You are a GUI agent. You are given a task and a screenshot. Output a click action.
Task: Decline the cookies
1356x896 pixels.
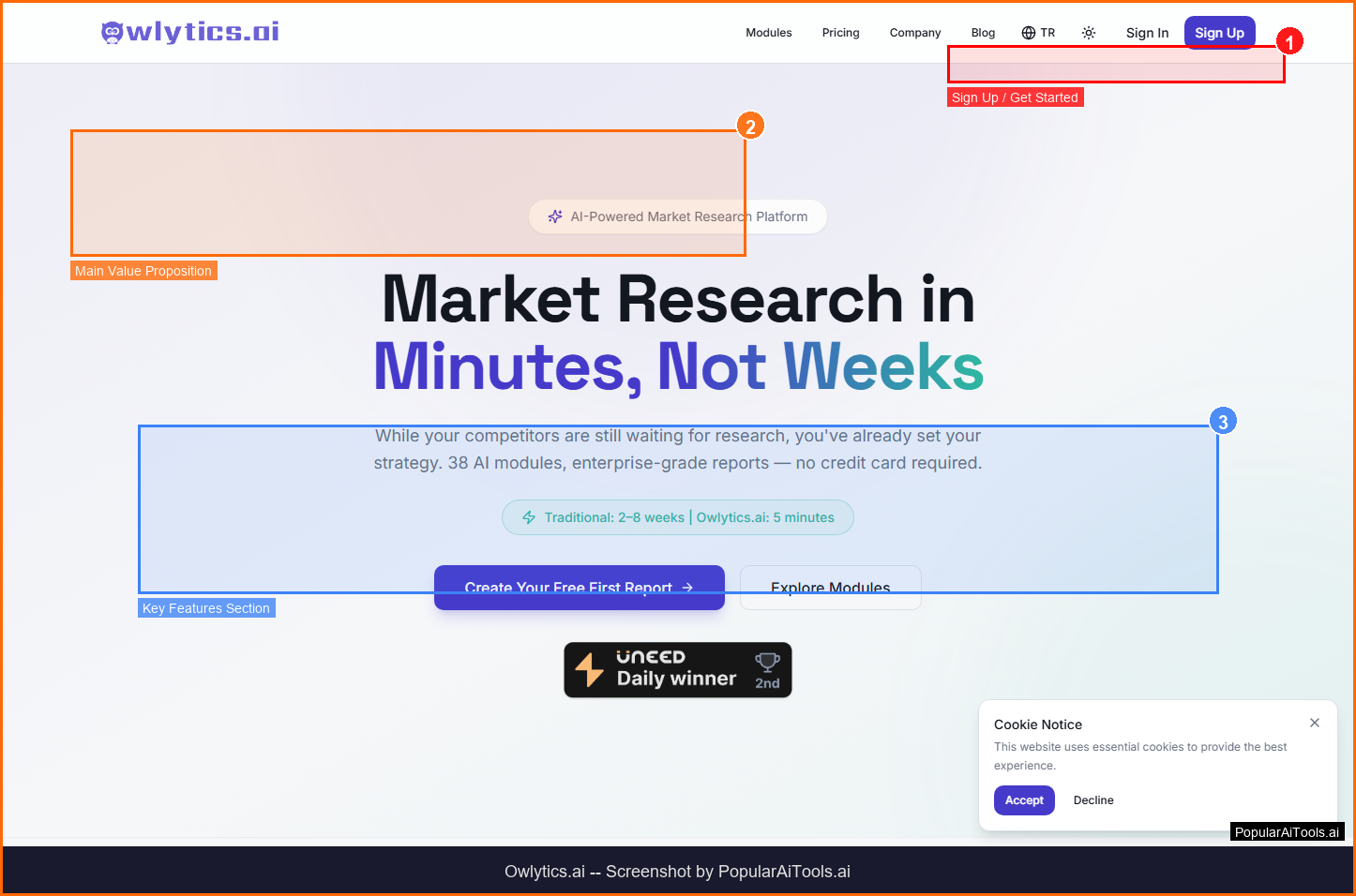(x=1093, y=800)
